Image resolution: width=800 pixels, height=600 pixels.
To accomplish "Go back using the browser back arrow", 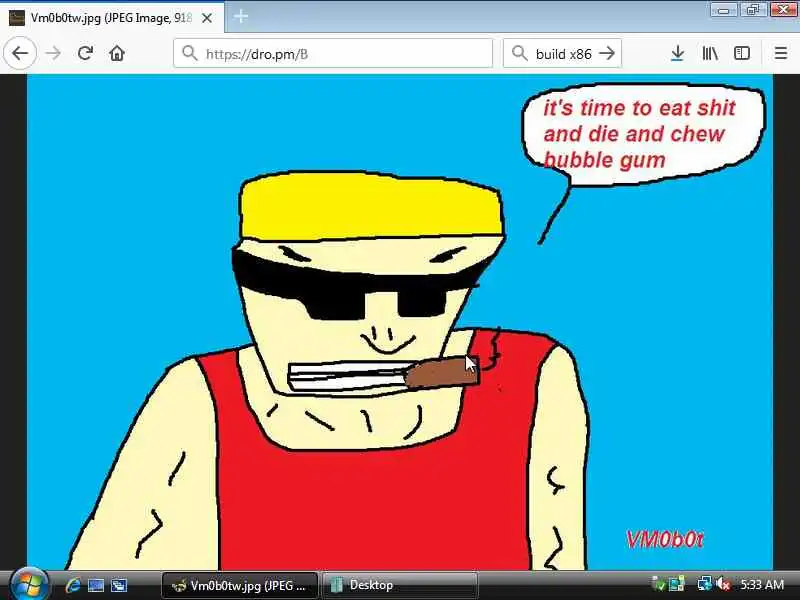I will [20, 53].
